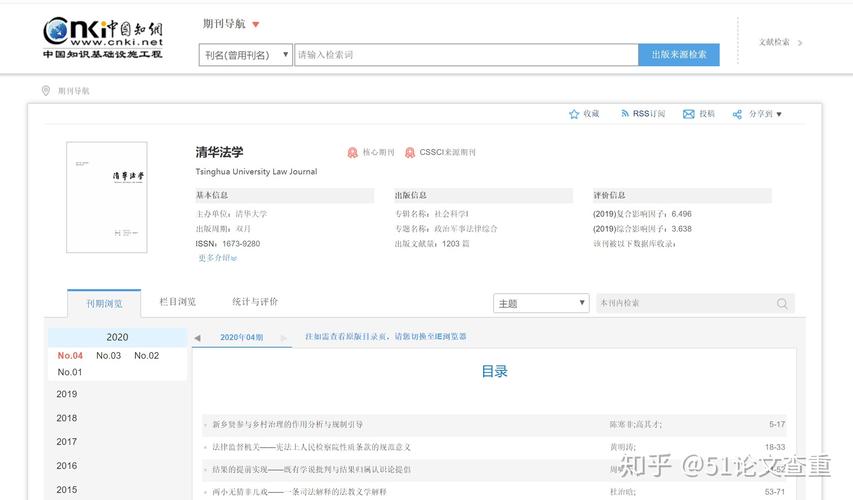This screenshot has width=853, height=500.
Task: Switch to the 统计与评价 tab
Action: [255, 301]
